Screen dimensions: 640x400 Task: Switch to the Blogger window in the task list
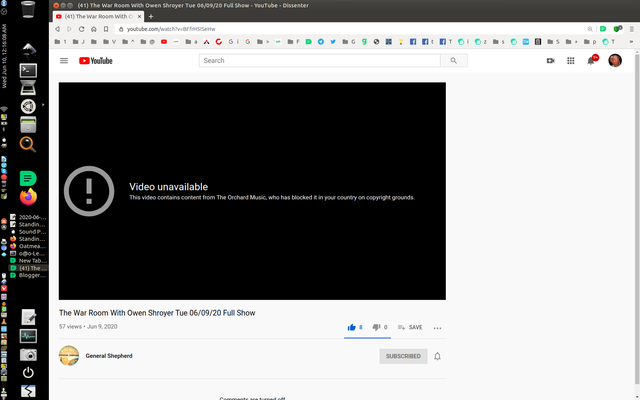28,276
